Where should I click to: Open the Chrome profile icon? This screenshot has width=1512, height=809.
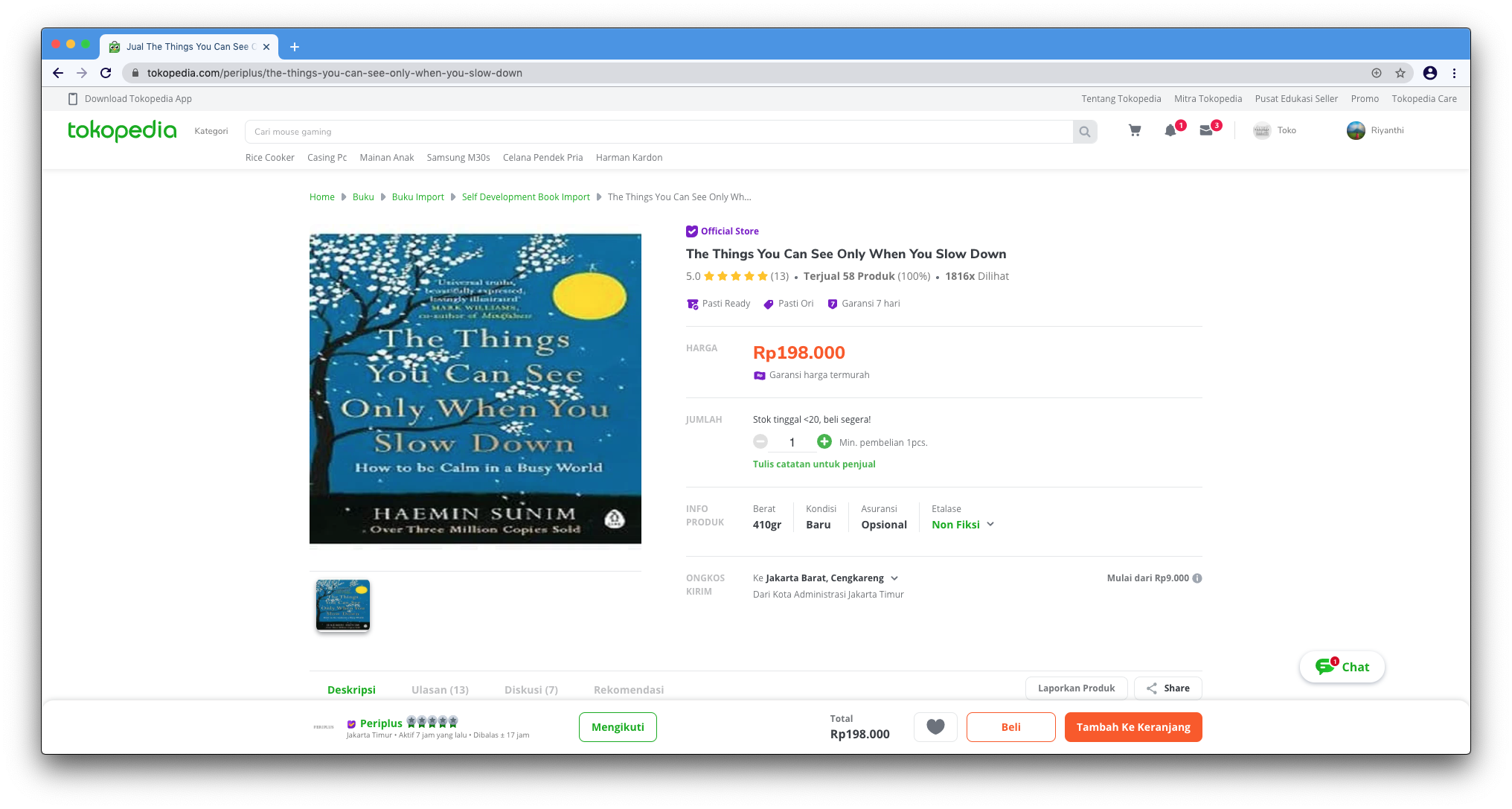pyautogui.click(x=1429, y=73)
